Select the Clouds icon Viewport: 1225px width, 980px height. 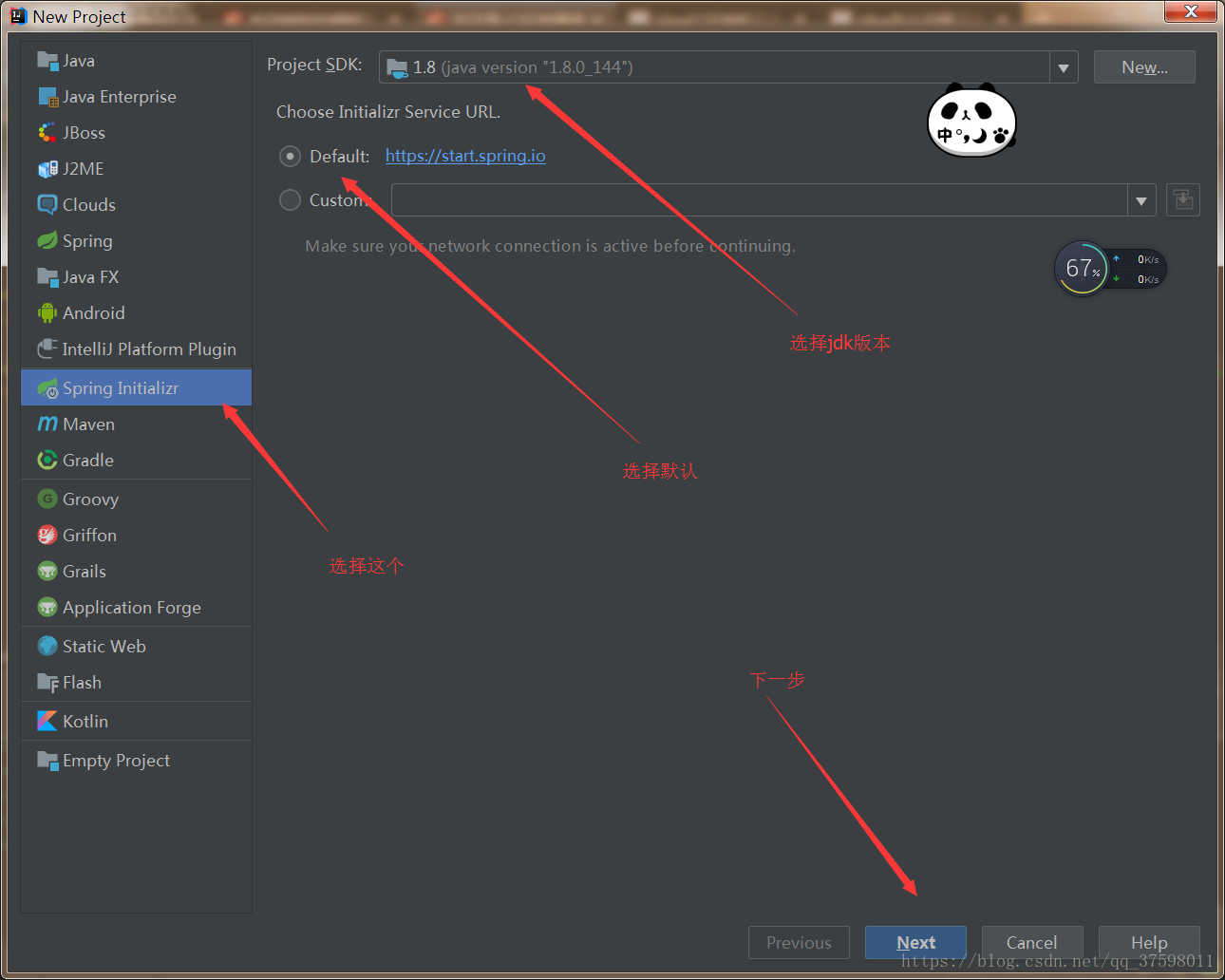47,205
